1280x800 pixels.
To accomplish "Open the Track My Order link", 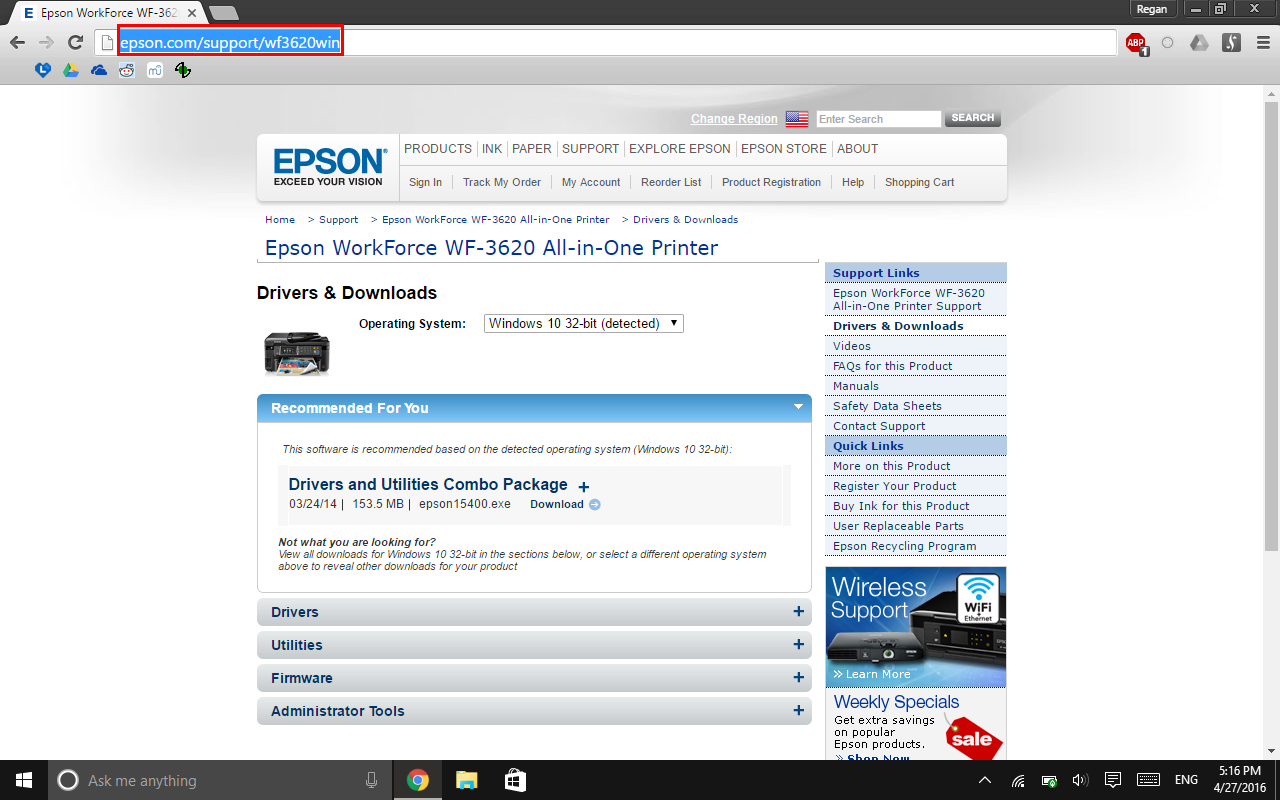I will (502, 182).
